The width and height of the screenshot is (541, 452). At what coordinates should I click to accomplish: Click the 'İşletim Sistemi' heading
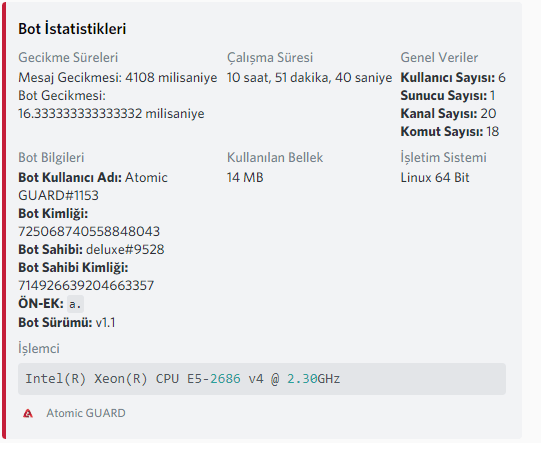(443, 157)
